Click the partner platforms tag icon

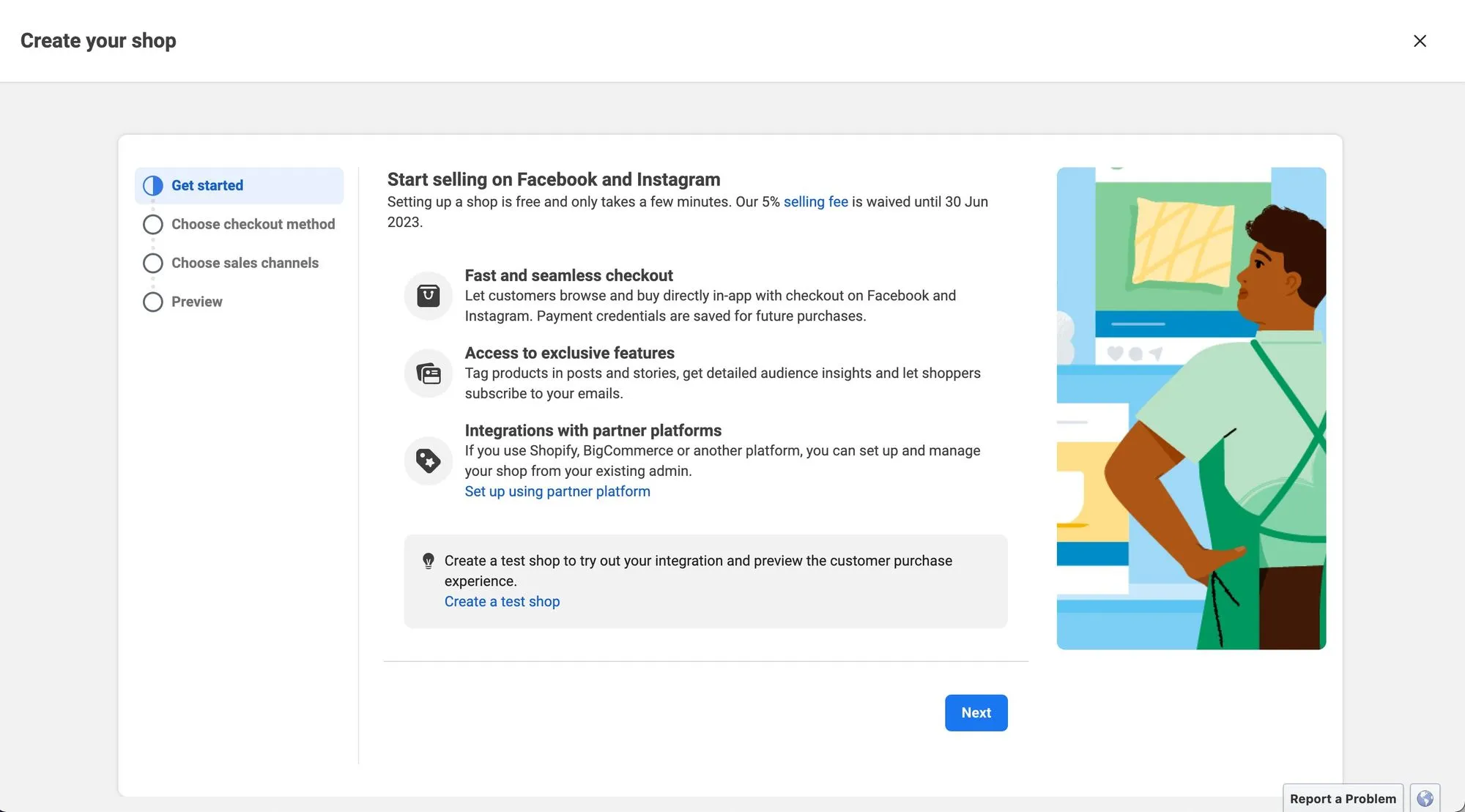pyautogui.click(x=429, y=461)
